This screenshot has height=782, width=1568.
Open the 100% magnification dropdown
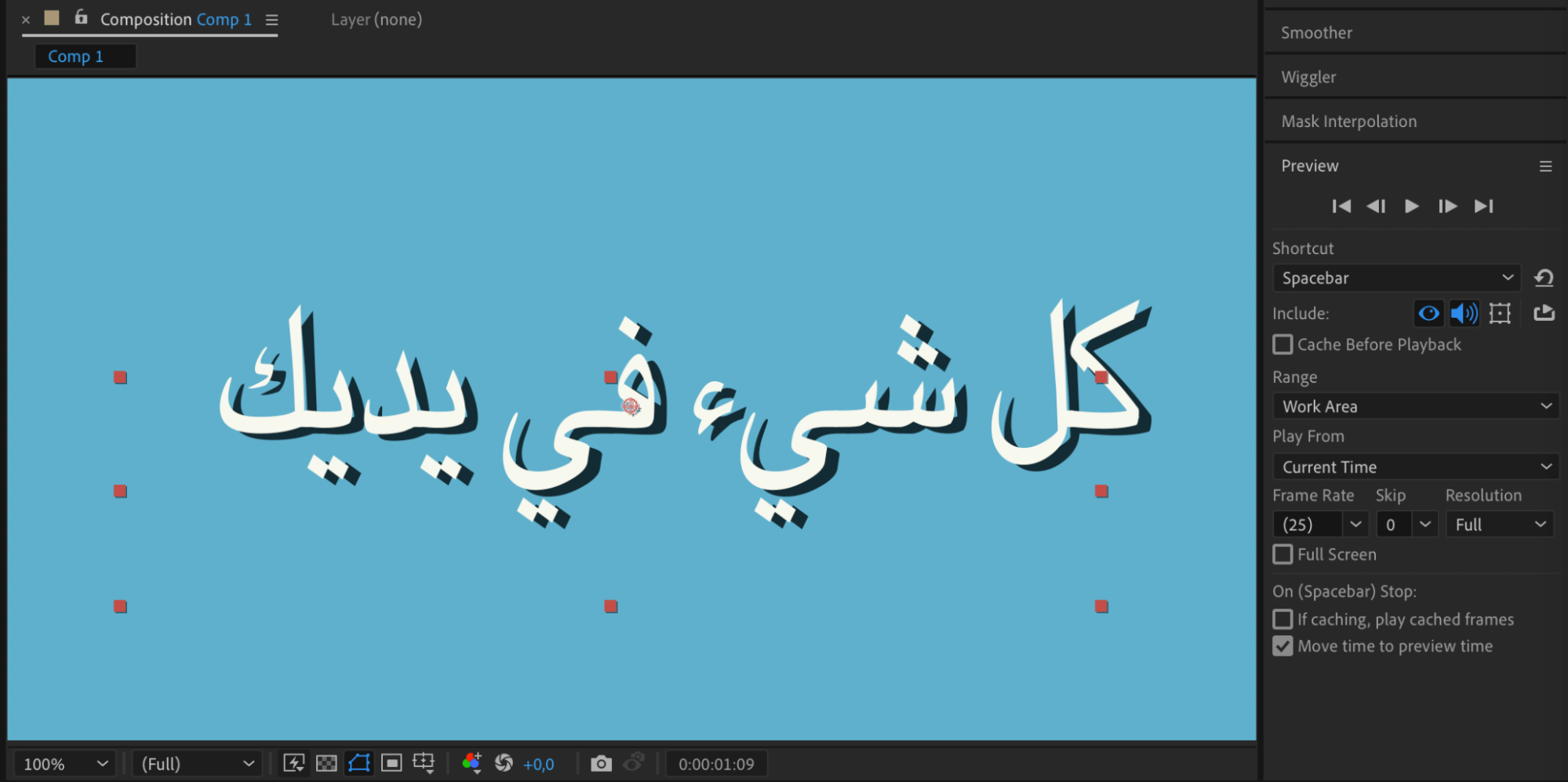(65, 764)
